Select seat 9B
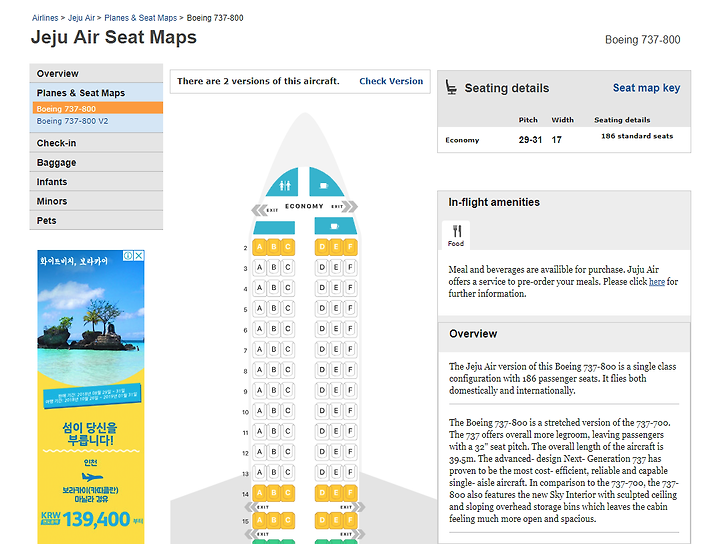 pos(274,390)
